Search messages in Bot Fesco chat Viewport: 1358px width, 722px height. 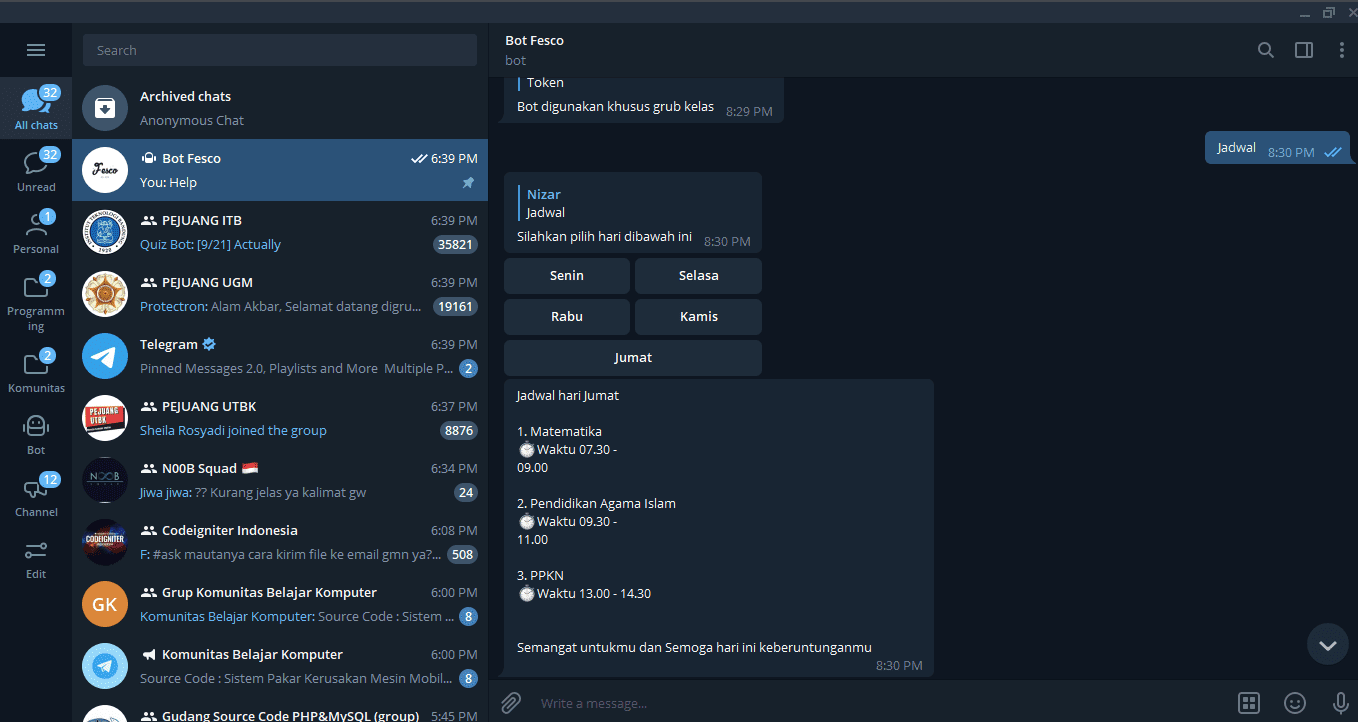click(x=1266, y=50)
